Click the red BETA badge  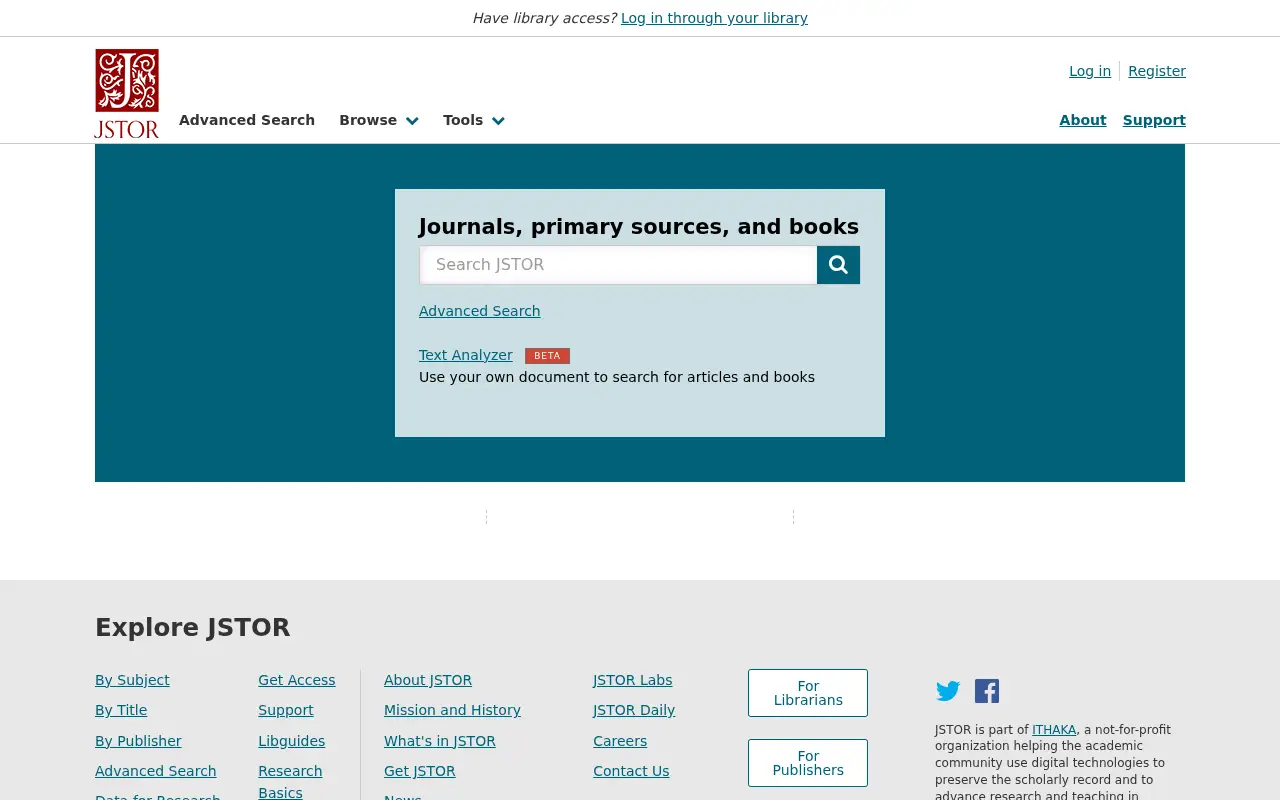point(547,356)
